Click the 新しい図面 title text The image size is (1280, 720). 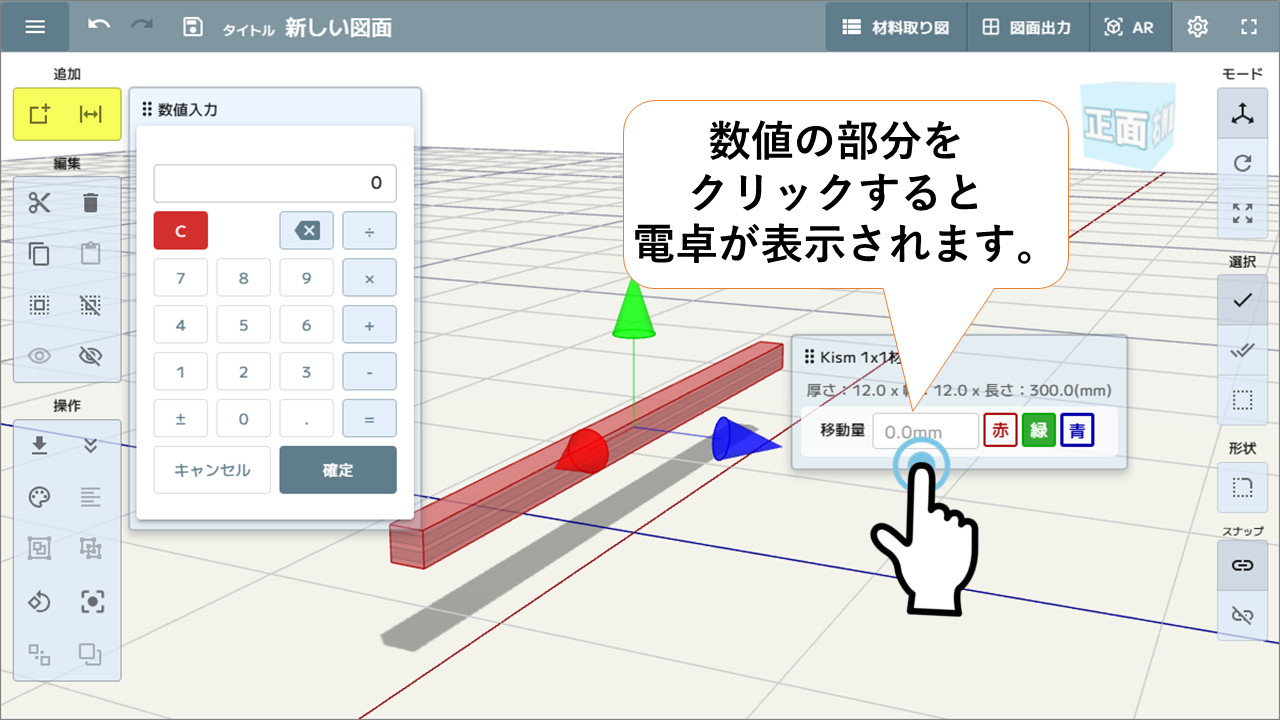click(x=338, y=27)
